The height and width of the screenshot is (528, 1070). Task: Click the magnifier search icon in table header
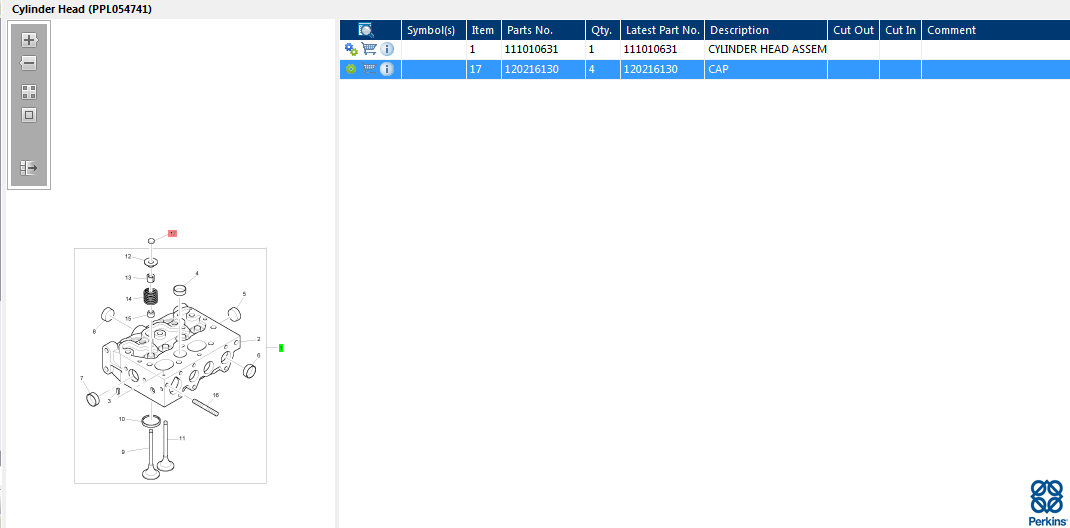366,30
